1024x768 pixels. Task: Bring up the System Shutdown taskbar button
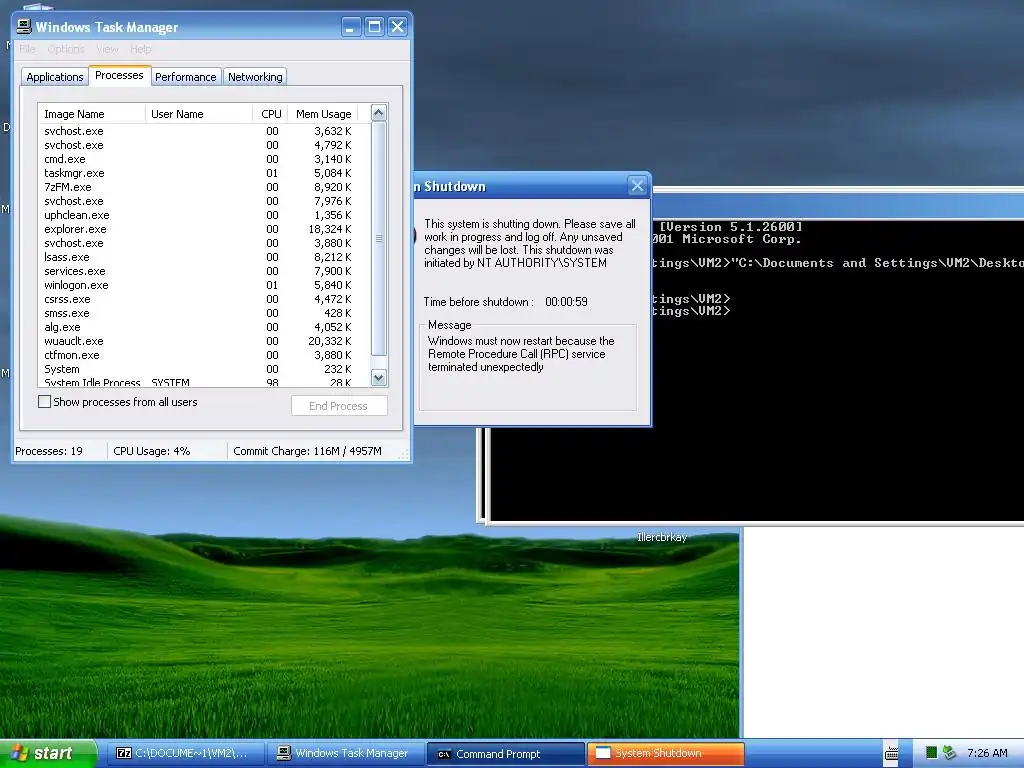point(665,753)
